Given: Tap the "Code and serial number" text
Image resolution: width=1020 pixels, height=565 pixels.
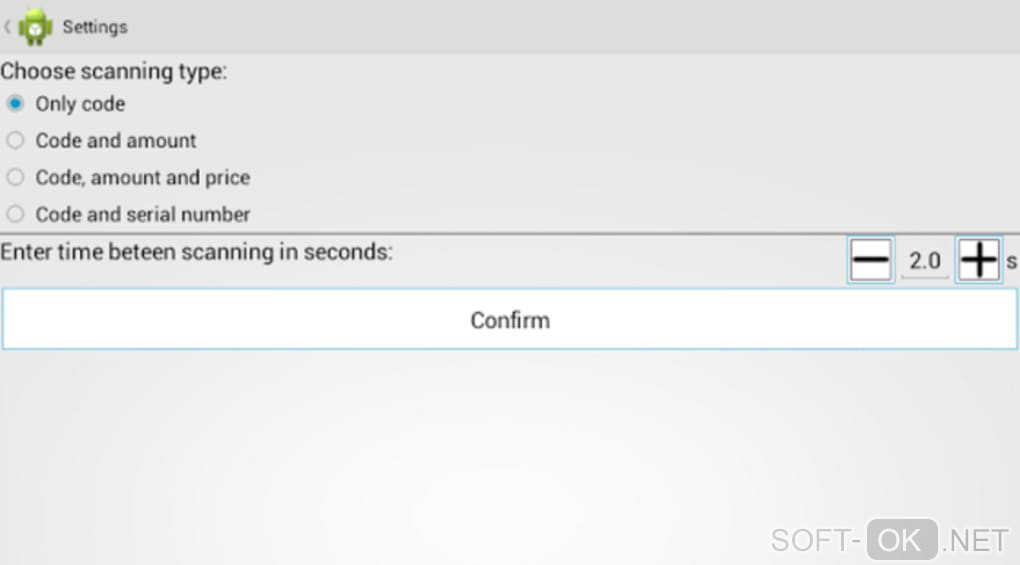Looking at the screenshot, I should [143, 215].
